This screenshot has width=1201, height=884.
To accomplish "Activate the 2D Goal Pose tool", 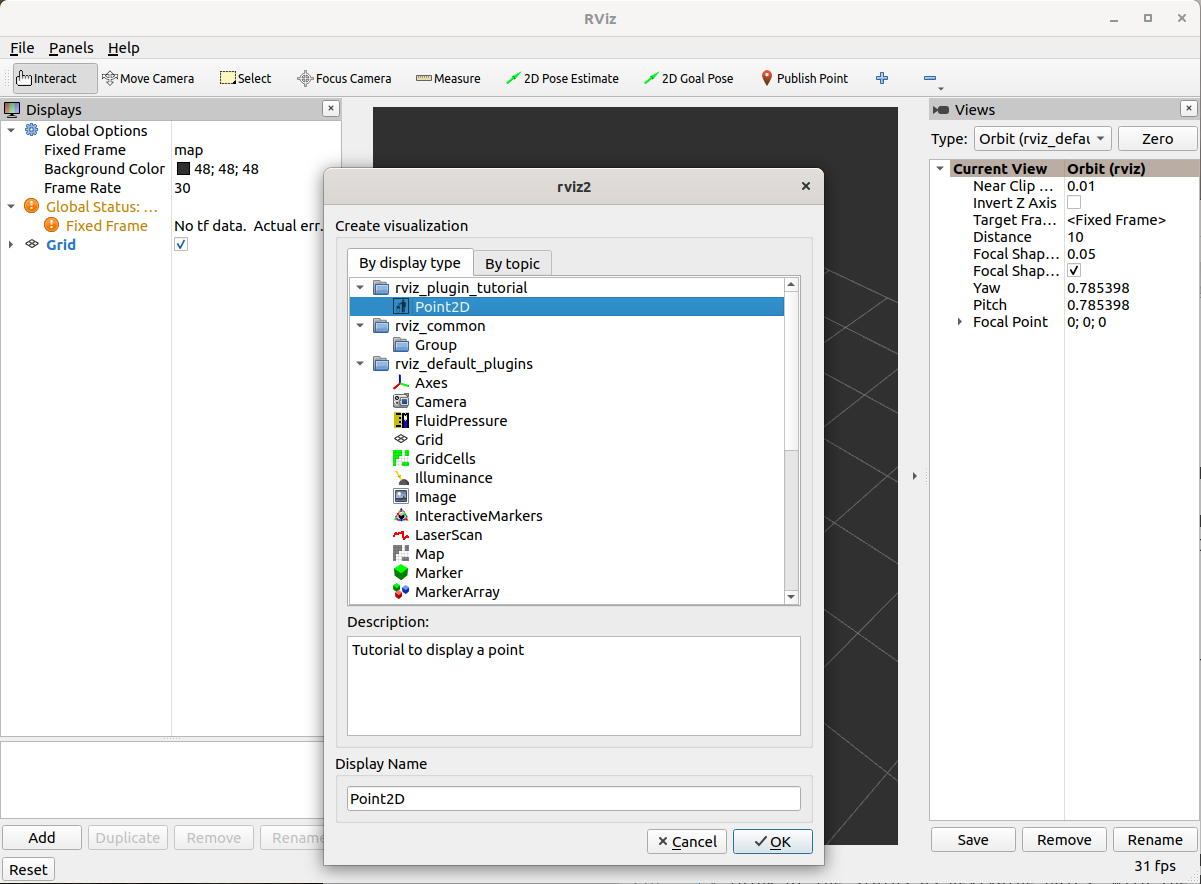I will tap(688, 78).
